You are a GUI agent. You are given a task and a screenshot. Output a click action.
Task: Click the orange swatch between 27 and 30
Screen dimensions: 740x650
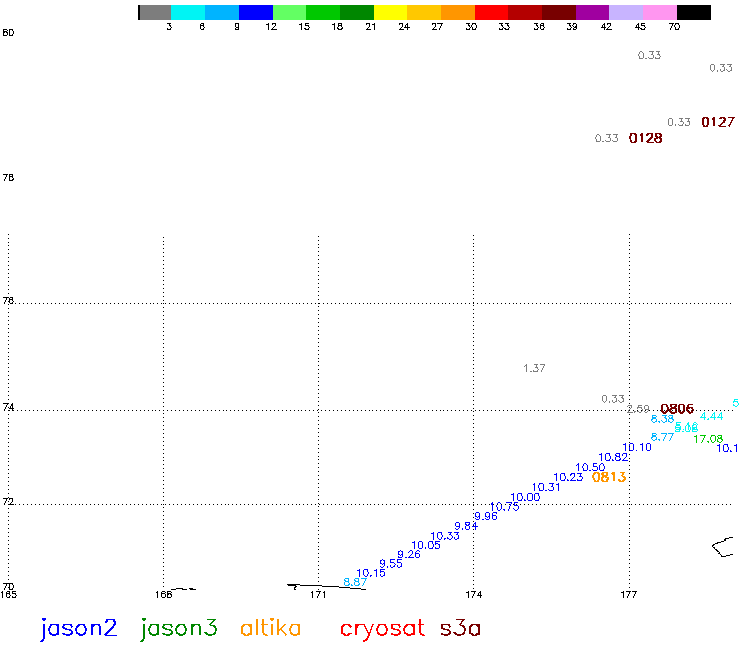tap(458, 12)
